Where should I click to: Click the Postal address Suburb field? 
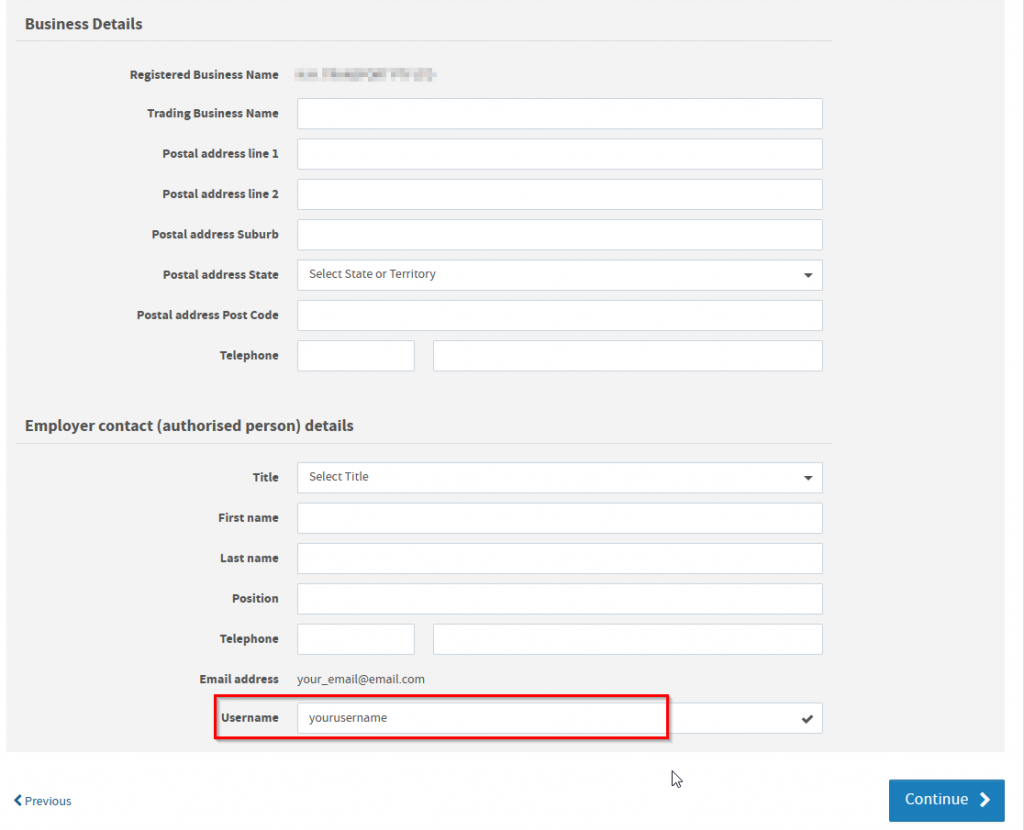point(560,234)
